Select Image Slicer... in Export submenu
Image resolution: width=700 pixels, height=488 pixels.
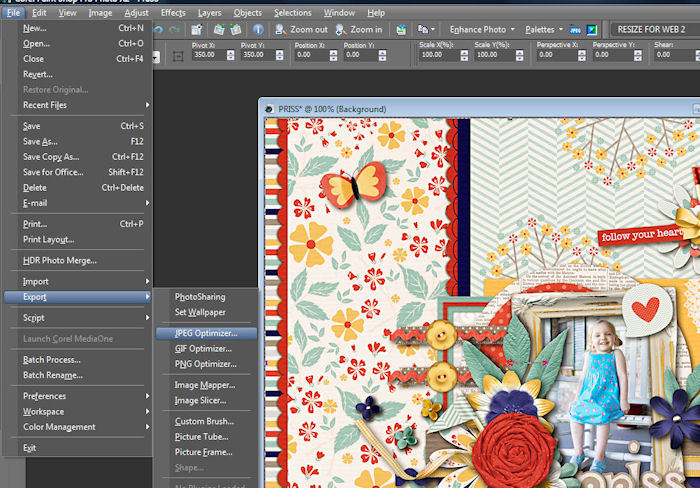point(206,400)
